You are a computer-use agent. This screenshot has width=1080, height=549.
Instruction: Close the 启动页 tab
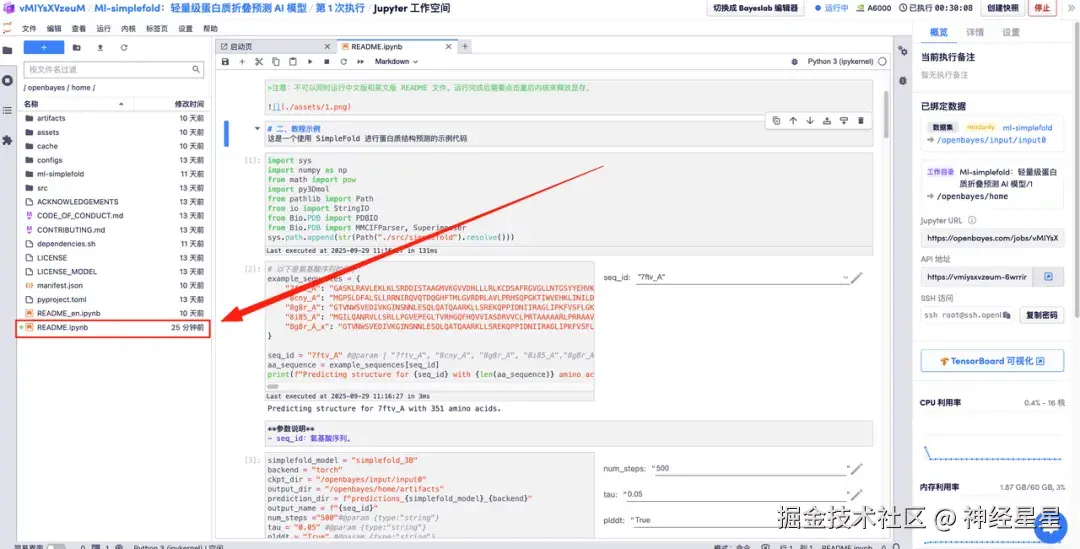(328, 47)
